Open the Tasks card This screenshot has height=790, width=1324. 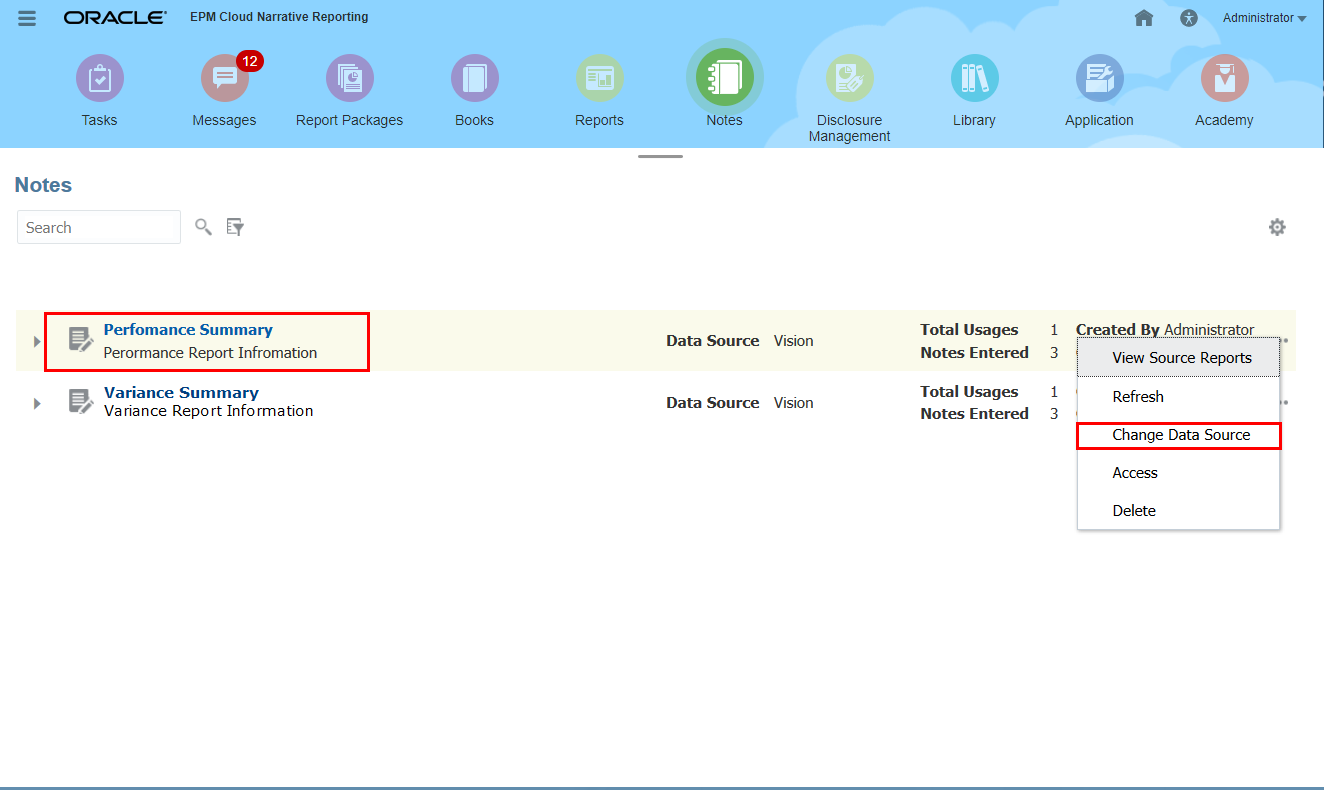point(99,91)
